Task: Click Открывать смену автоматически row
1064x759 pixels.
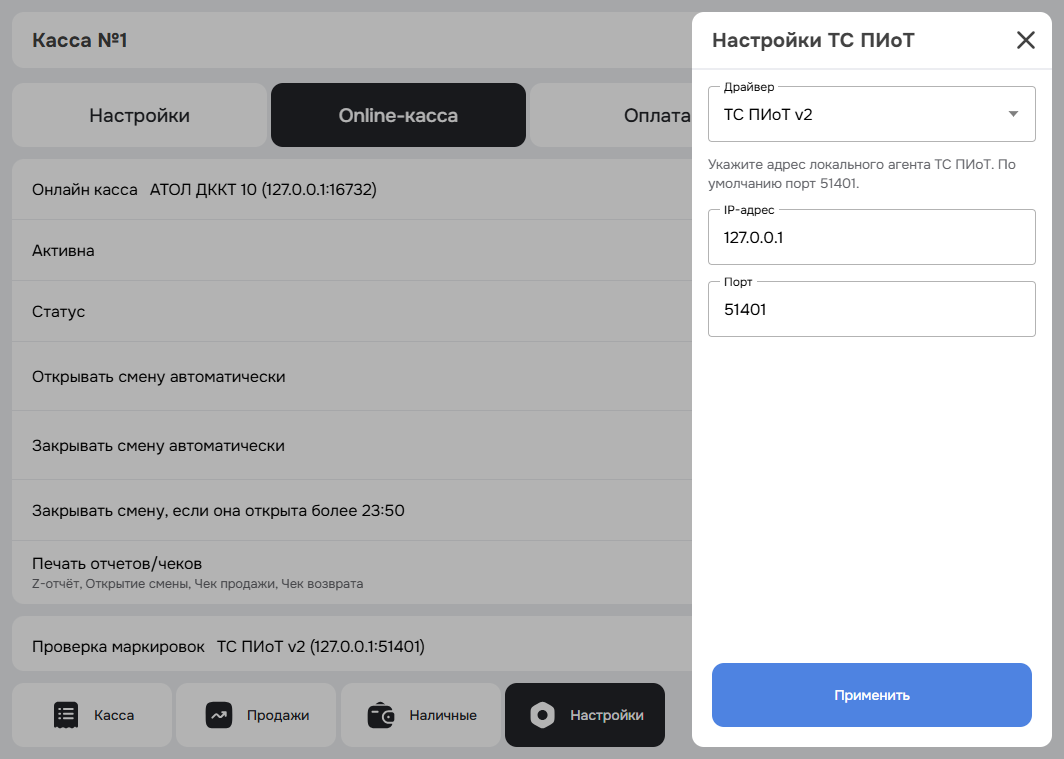Action: [x=352, y=376]
